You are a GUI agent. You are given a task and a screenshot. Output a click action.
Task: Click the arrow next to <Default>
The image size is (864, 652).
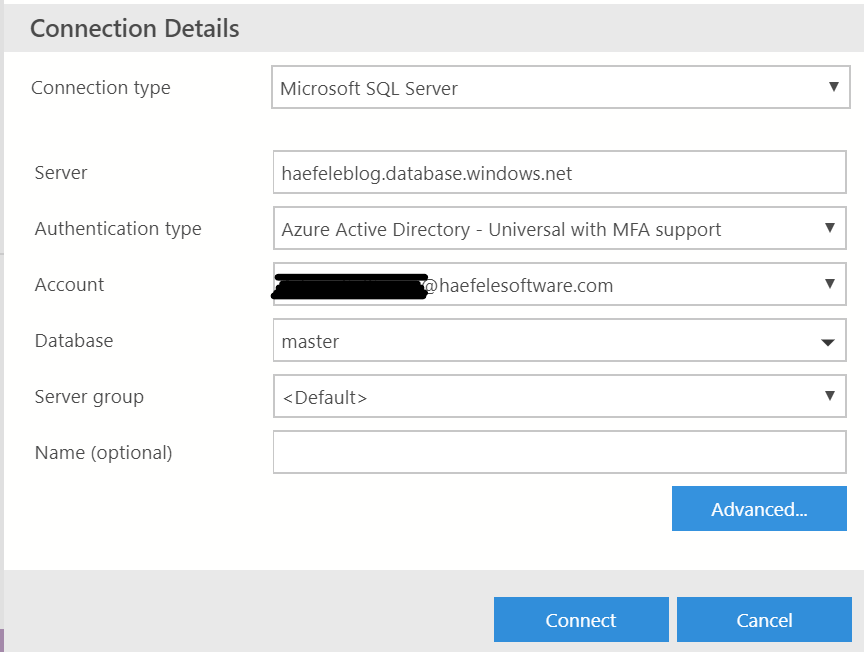[829, 396]
